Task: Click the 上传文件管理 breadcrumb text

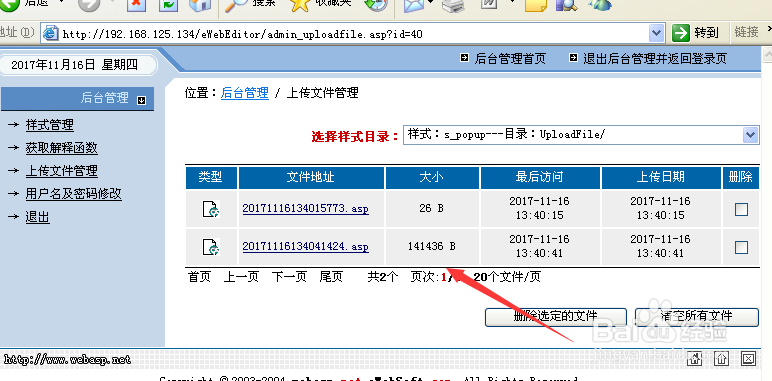Action: click(x=322, y=93)
